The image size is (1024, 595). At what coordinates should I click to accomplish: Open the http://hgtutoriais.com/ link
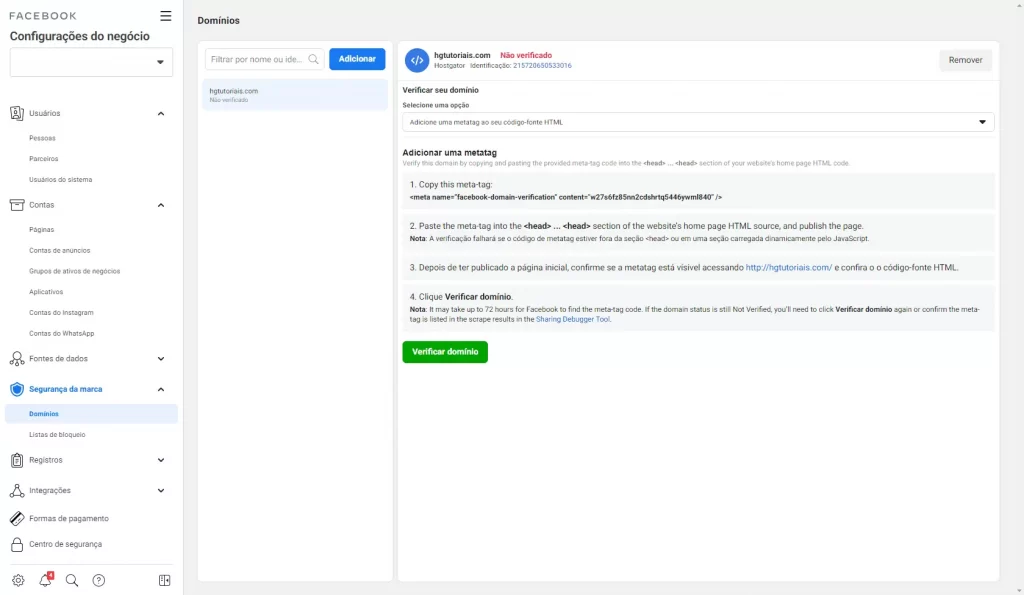789,268
